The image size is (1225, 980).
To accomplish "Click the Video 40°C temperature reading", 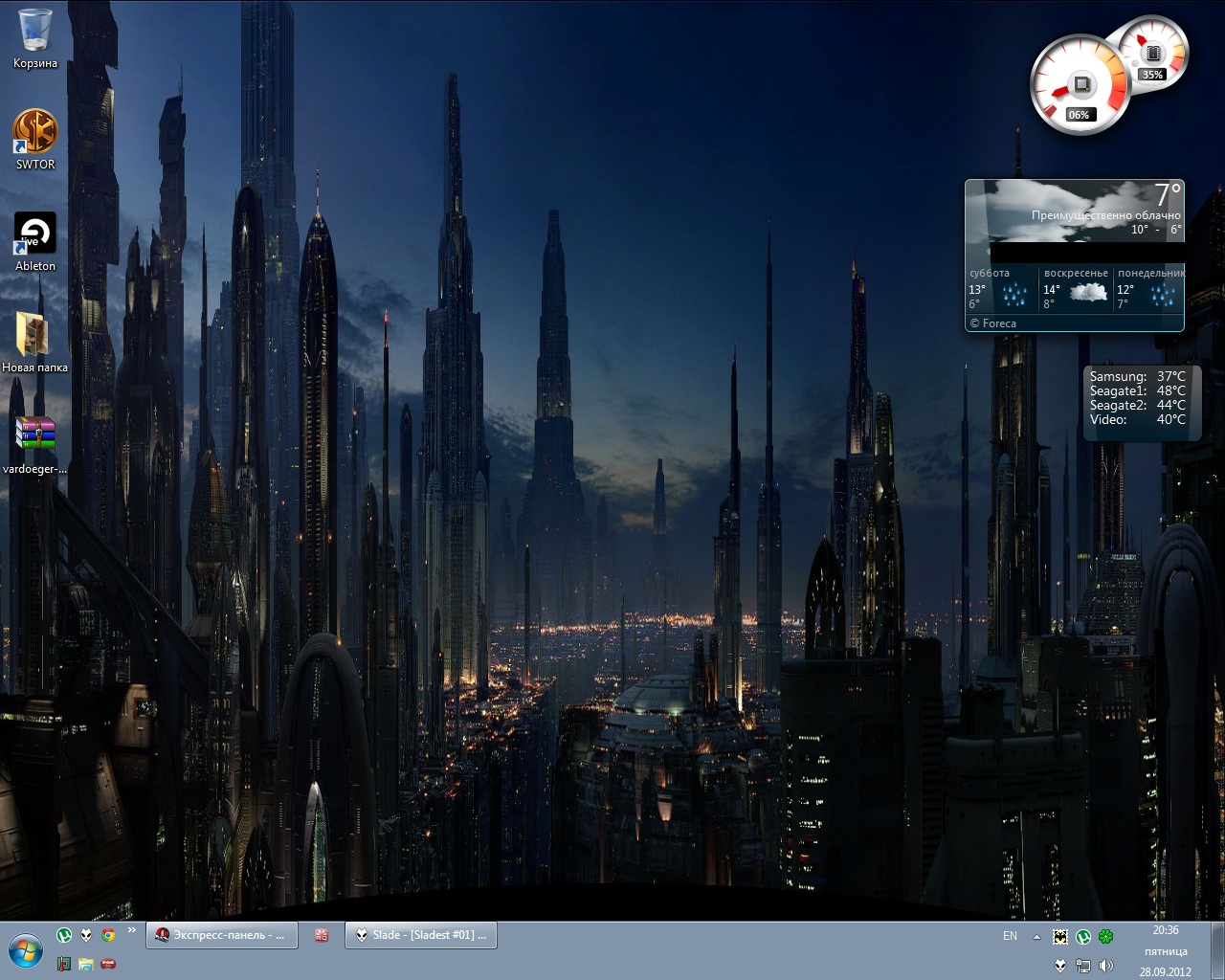I will coord(1137,419).
